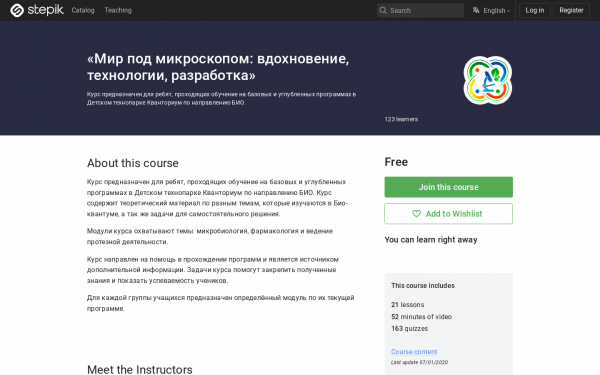Screen dimensions: 600x375
Task: Click the Last update 07/01/2020 text
Action: coord(419,362)
